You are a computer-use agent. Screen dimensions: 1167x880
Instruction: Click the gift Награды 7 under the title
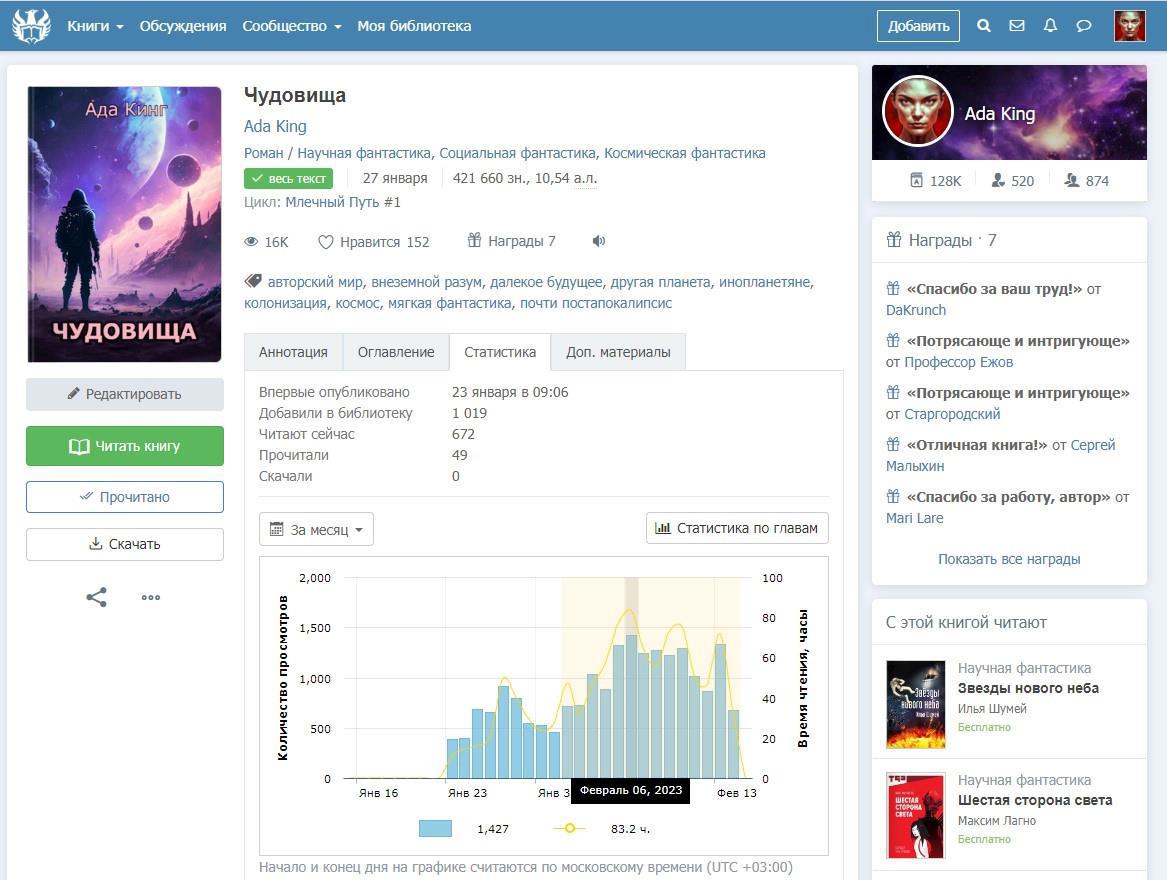click(511, 240)
